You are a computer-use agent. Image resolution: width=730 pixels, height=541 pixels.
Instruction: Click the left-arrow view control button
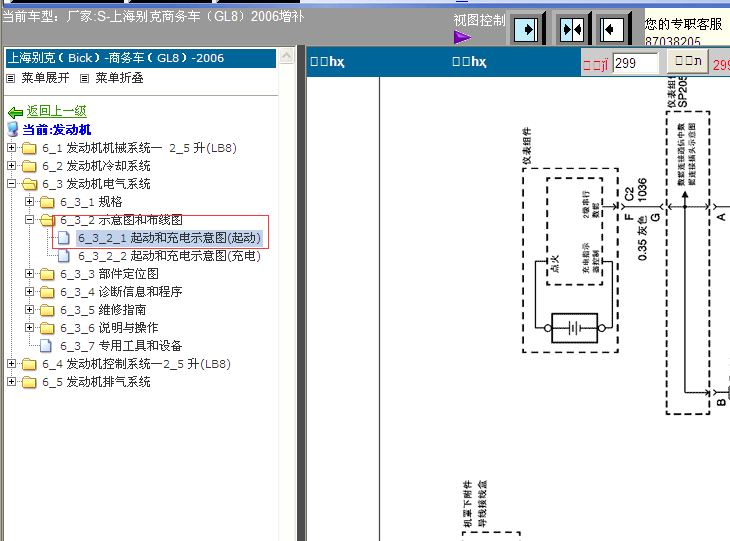(x=611, y=30)
